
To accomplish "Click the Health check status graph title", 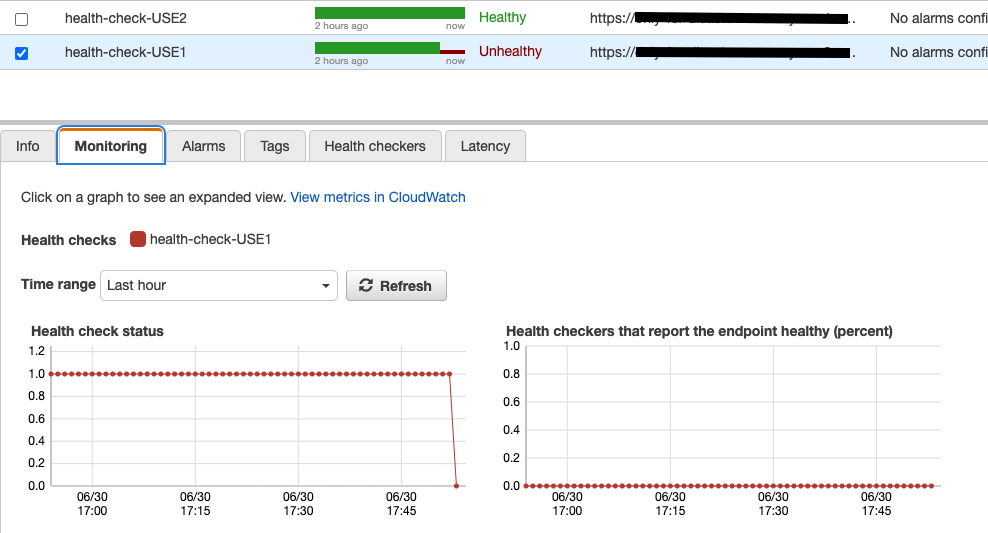I will coord(98,331).
